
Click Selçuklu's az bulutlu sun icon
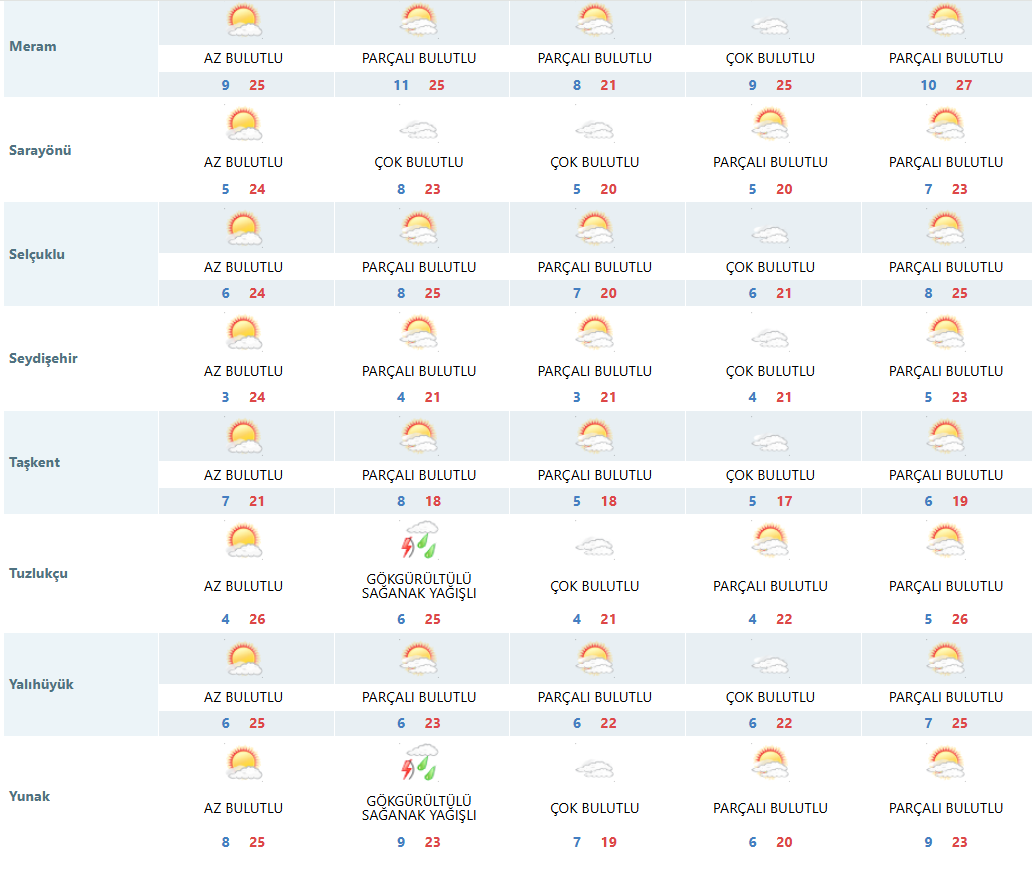point(244,229)
